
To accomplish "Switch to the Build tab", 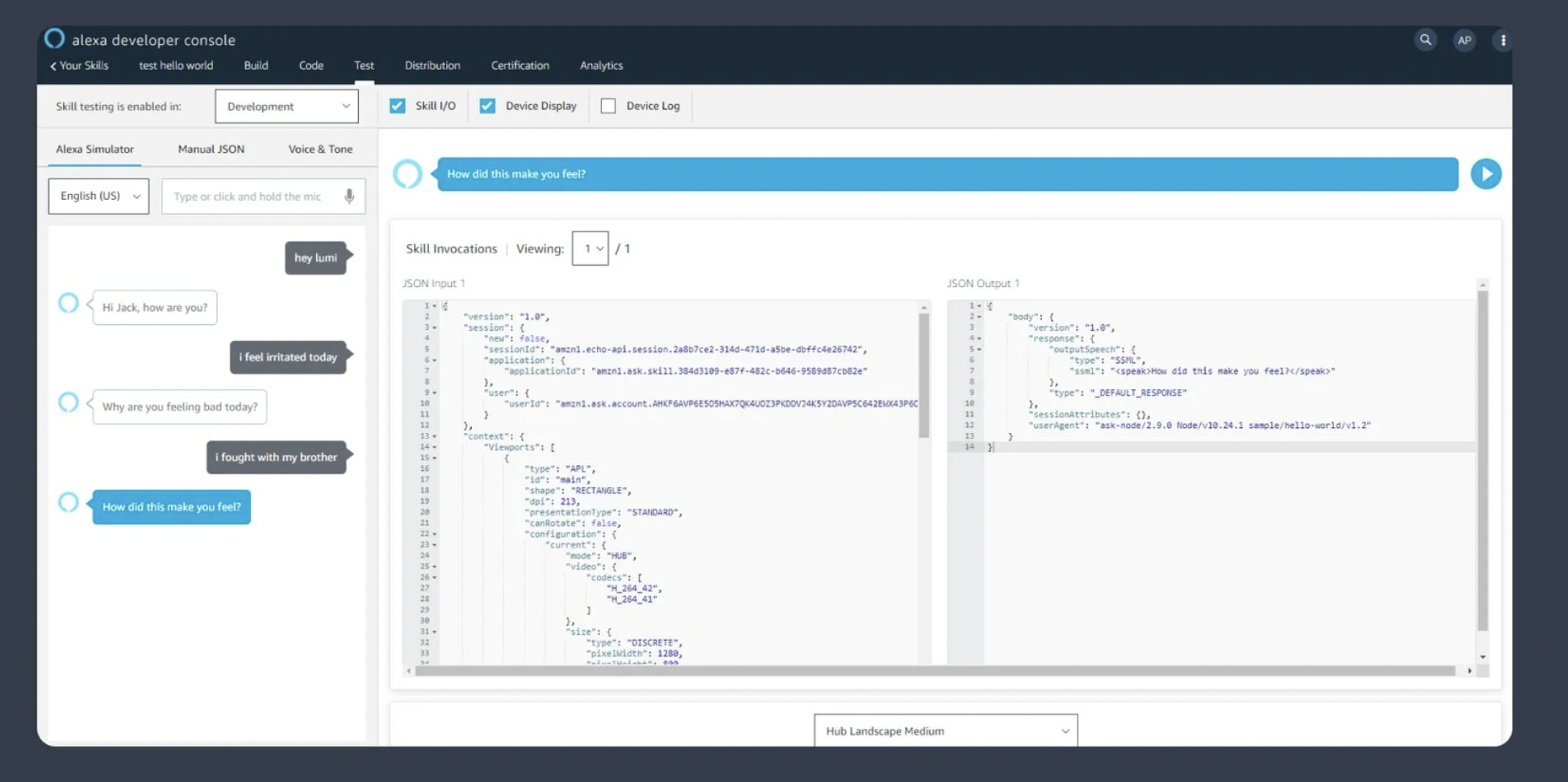I will (x=256, y=65).
